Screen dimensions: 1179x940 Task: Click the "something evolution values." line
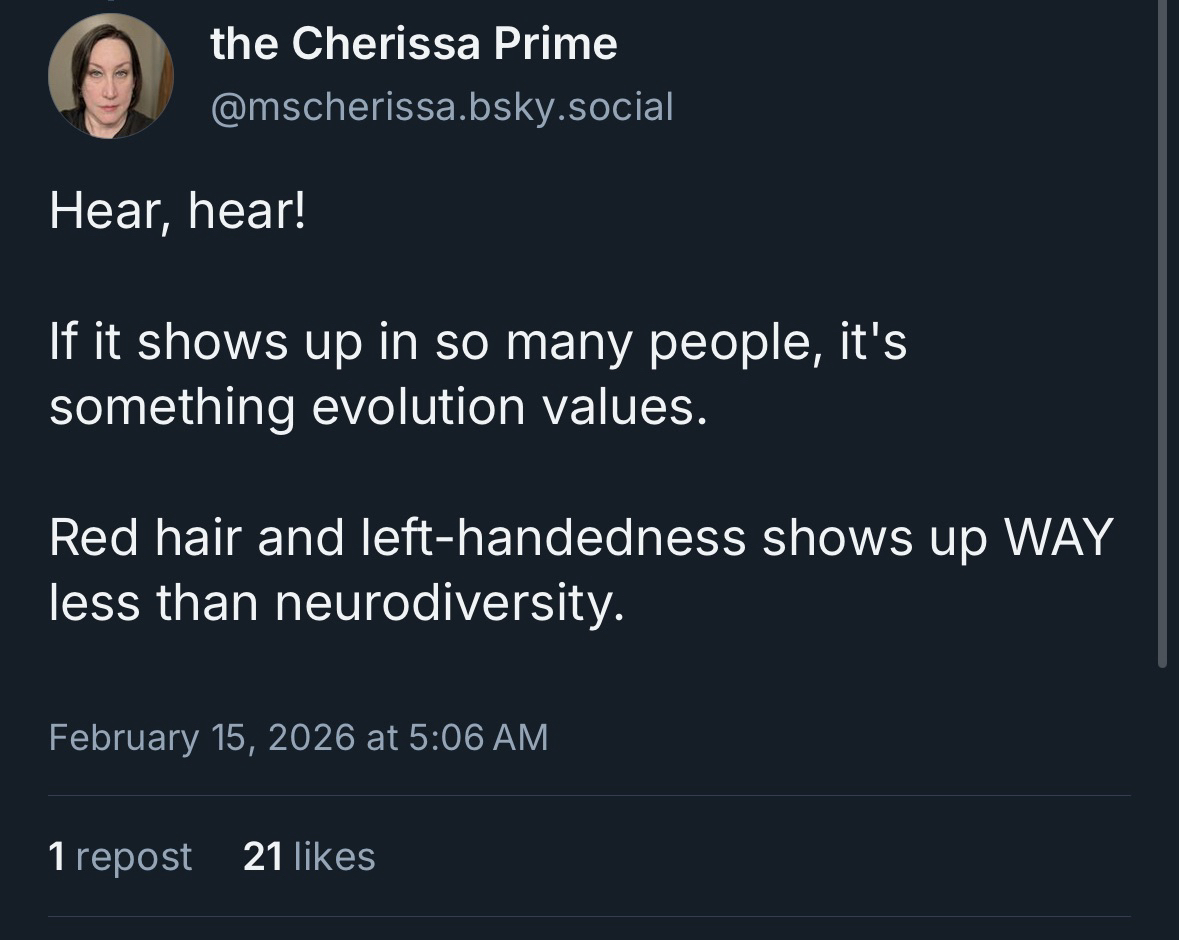click(378, 407)
